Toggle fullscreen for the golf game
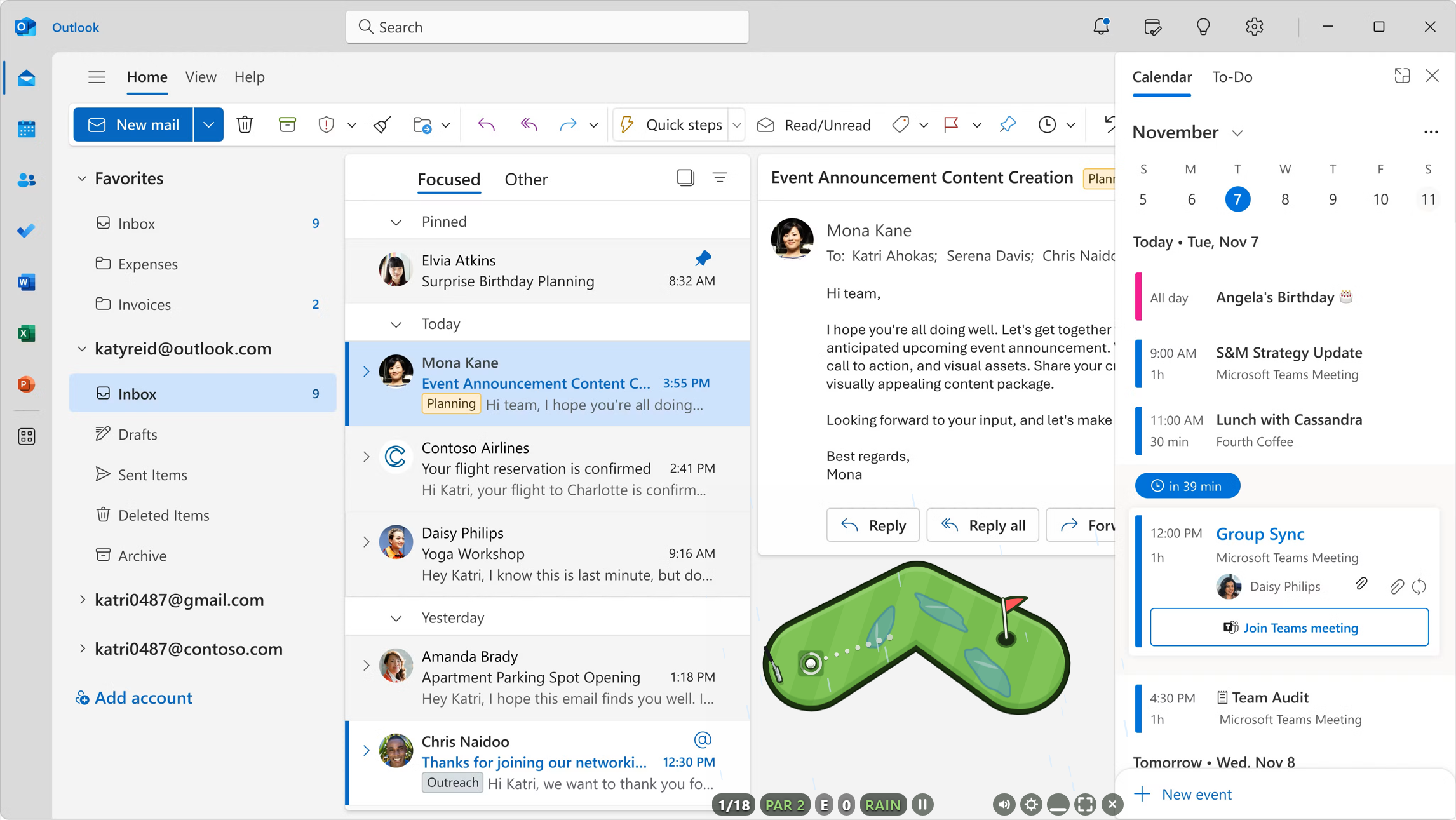 1085,805
